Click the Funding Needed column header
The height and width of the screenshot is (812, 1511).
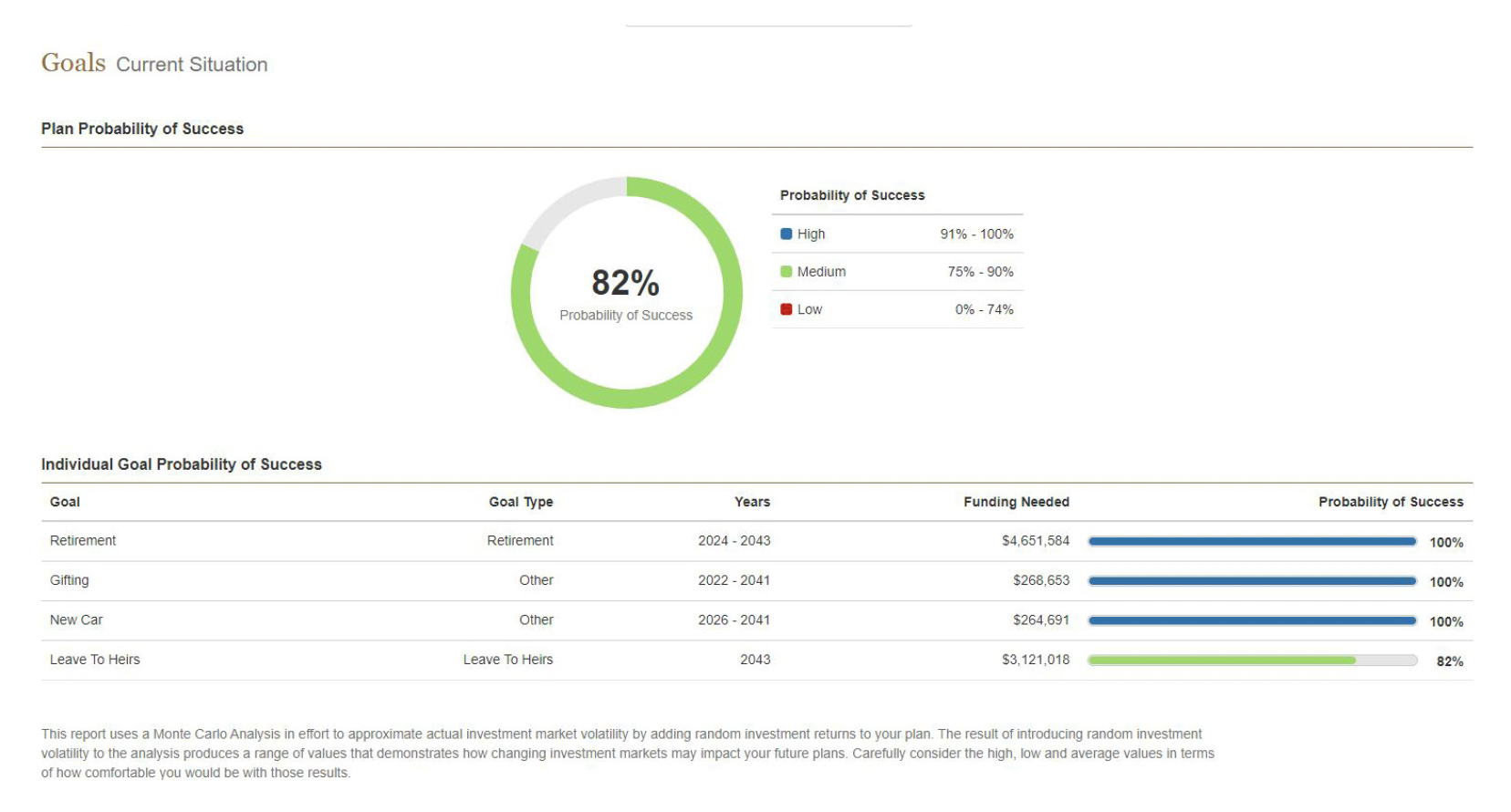coord(1016,502)
